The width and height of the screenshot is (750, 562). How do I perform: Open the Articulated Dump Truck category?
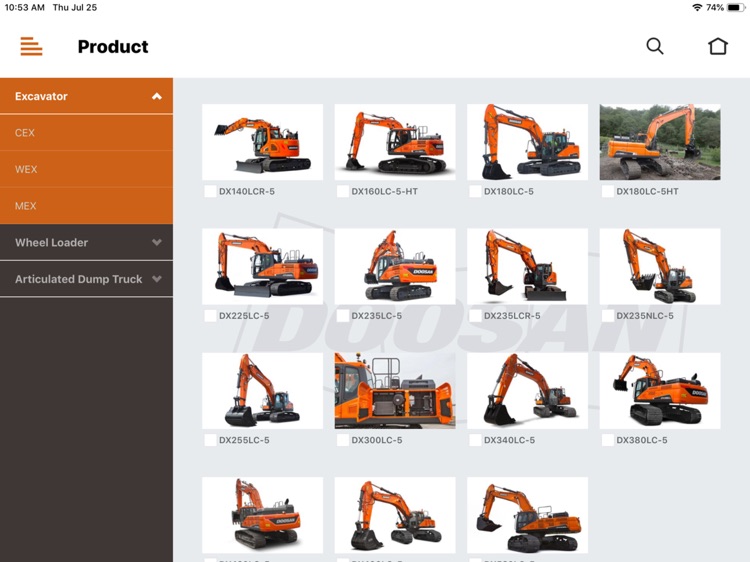click(87, 279)
